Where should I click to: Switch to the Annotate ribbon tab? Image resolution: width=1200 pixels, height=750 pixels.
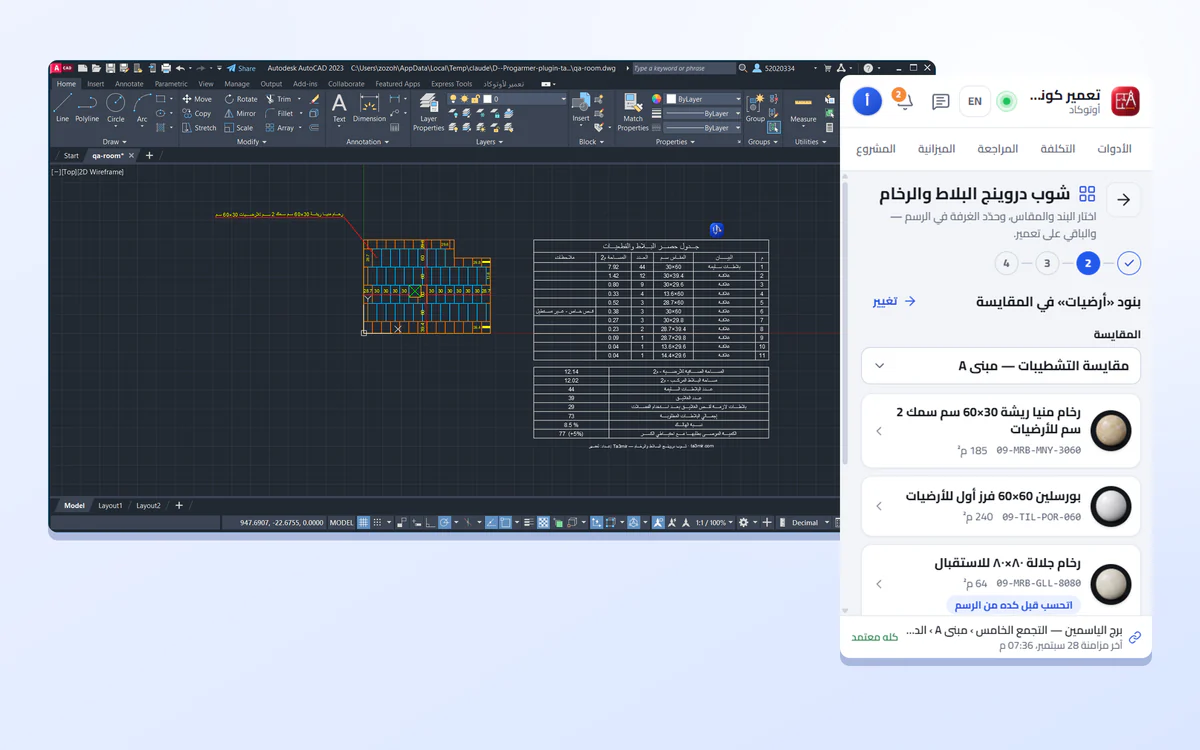pyautogui.click(x=129, y=84)
